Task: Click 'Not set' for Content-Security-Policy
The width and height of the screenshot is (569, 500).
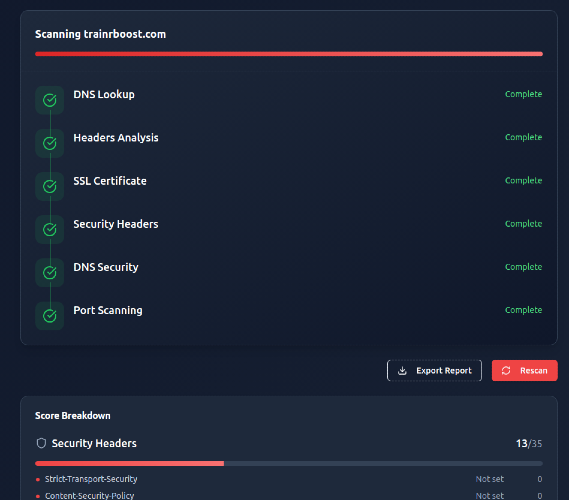Action: [x=490, y=496]
